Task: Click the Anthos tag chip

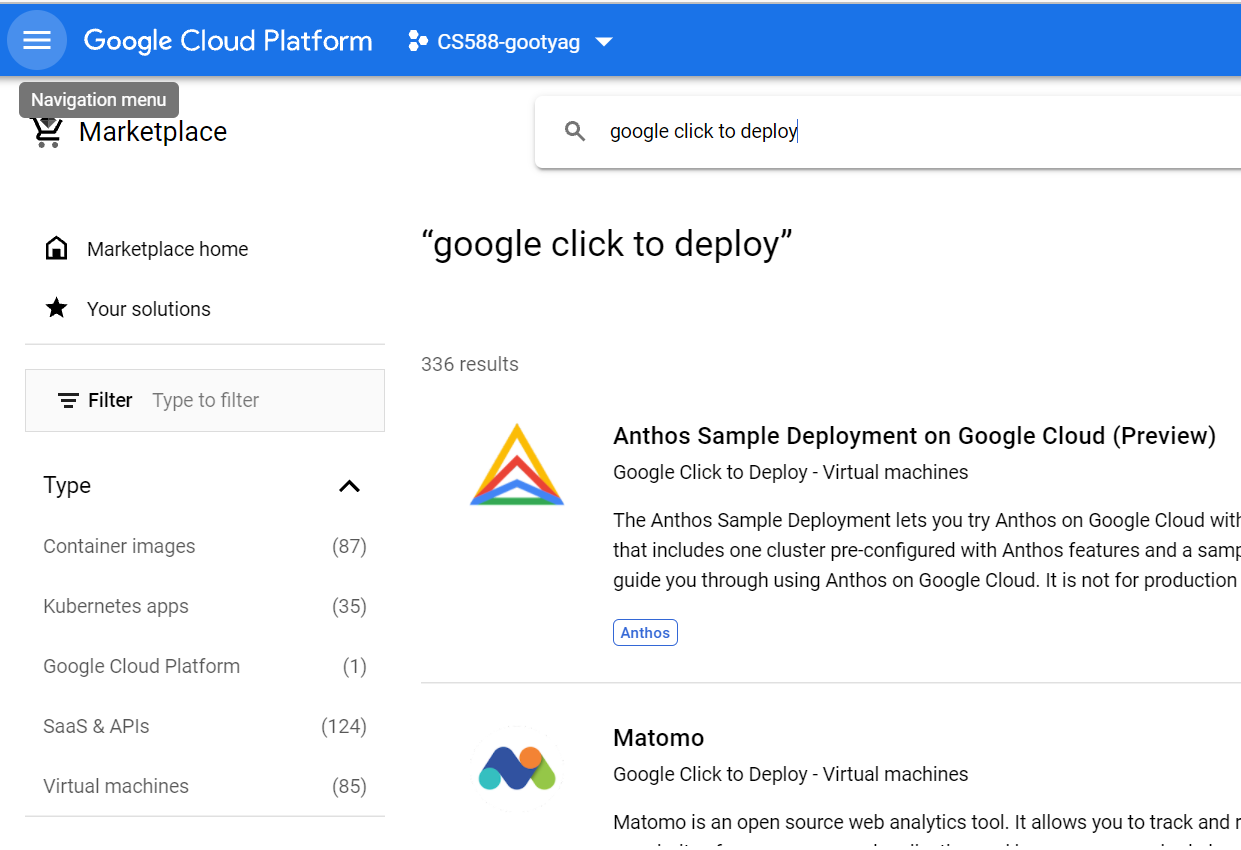Action: (x=645, y=632)
